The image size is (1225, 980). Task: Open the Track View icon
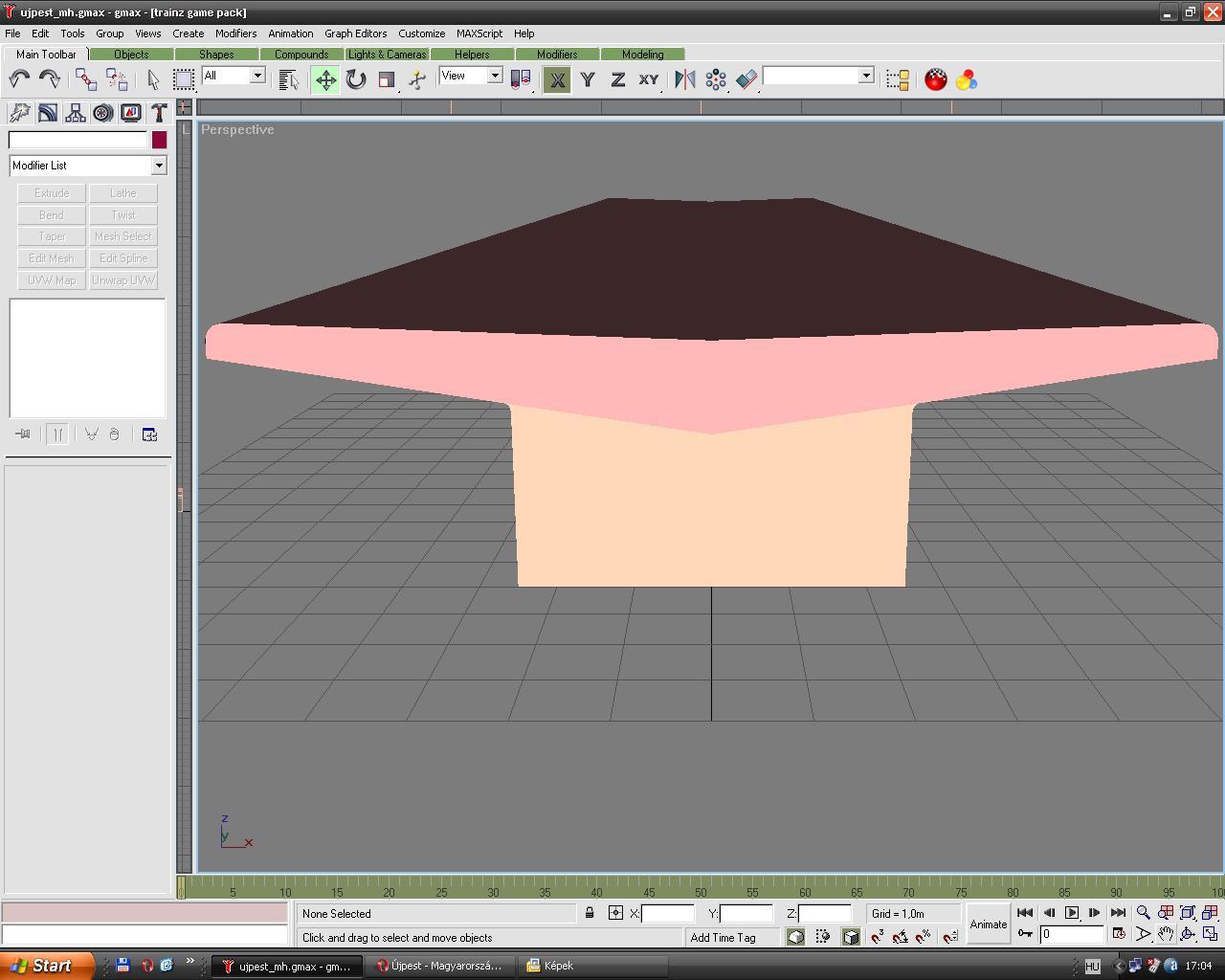click(898, 80)
